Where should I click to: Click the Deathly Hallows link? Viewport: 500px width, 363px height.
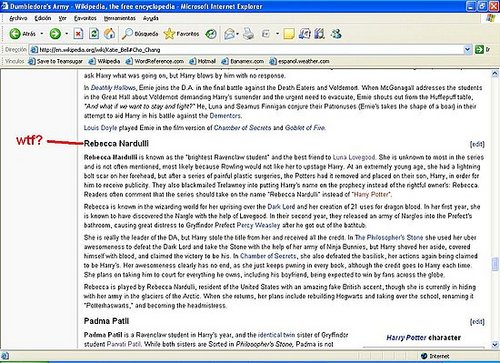(x=113, y=88)
